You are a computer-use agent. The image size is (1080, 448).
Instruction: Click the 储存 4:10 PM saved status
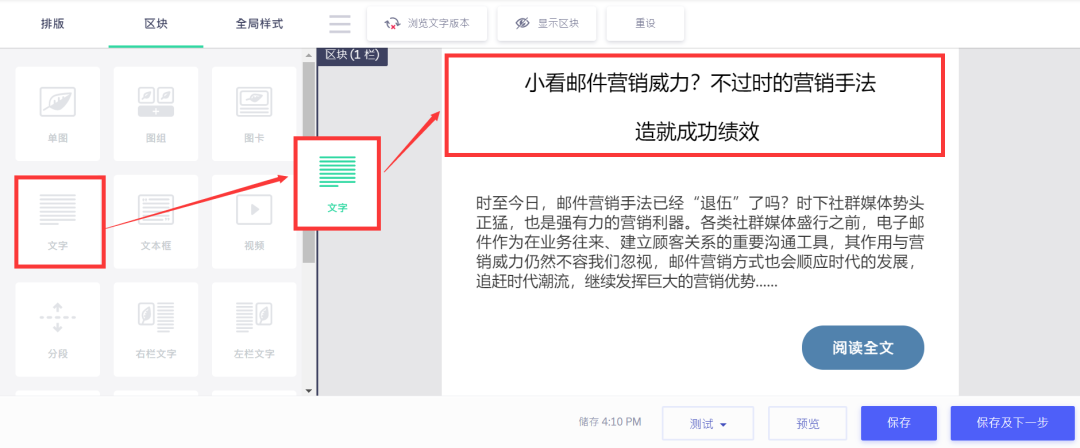pos(610,422)
